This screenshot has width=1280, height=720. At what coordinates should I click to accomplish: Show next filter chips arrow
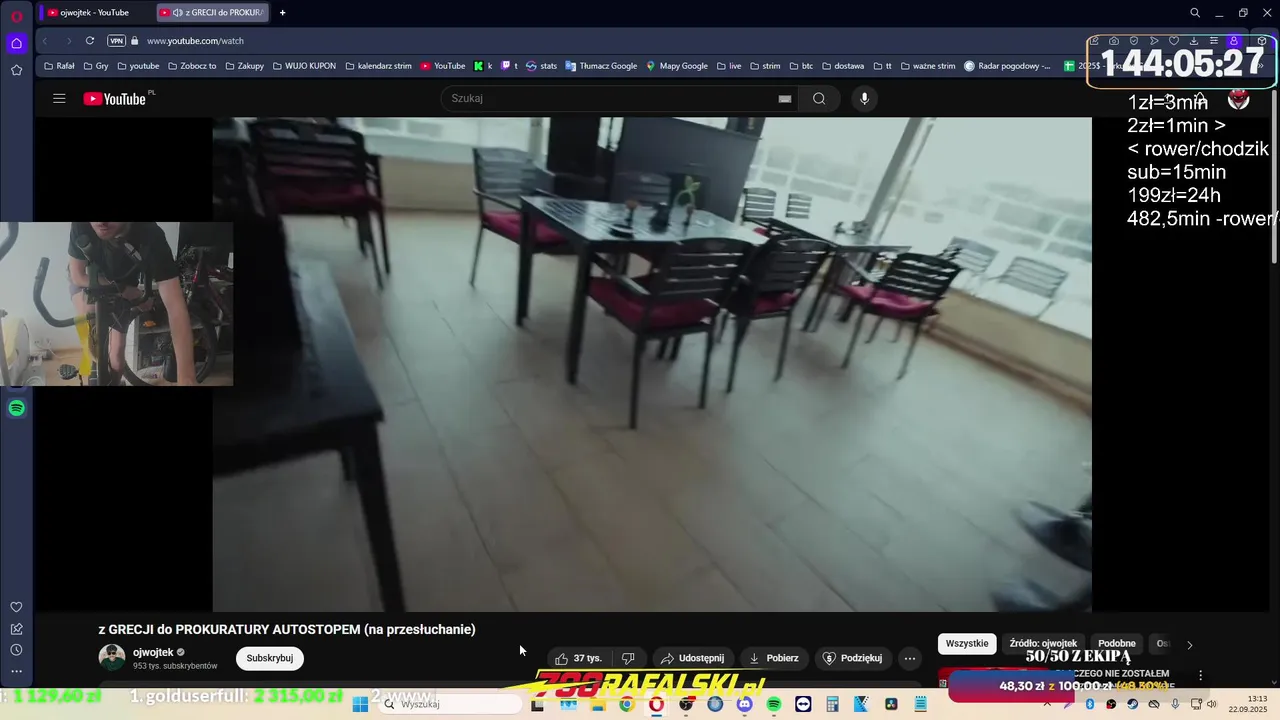(1189, 645)
